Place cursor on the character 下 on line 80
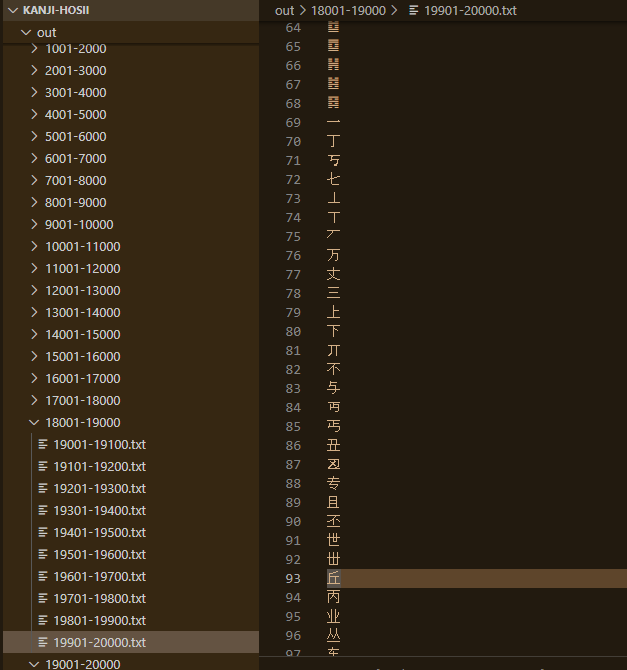The height and width of the screenshot is (670, 627). coord(333,332)
